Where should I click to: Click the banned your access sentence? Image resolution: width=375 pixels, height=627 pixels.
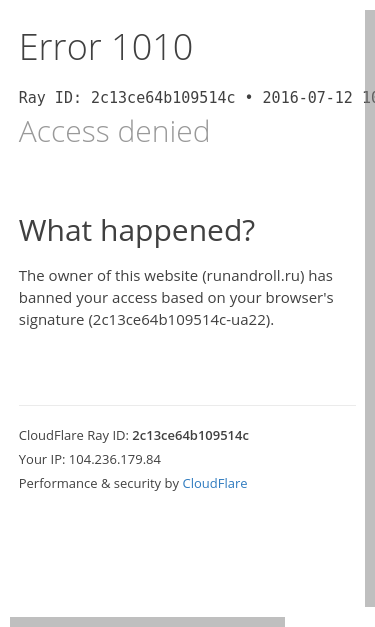point(176,298)
